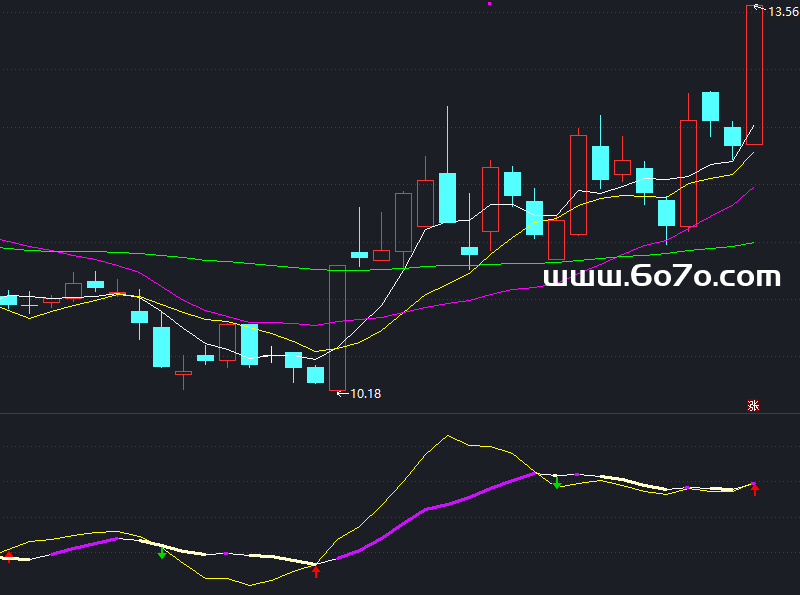This screenshot has width=800, height=595.
Task: Click the red 涨 marker icon
Action: 754,405
